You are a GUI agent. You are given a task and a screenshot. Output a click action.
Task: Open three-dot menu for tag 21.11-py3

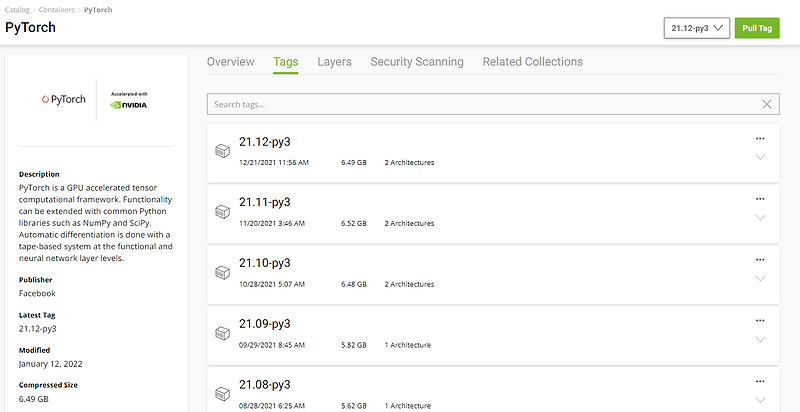tap(760, 199)
